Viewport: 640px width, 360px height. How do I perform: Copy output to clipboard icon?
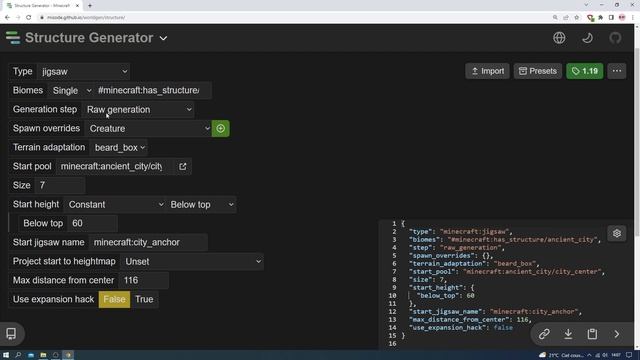[x=592, y=334]
